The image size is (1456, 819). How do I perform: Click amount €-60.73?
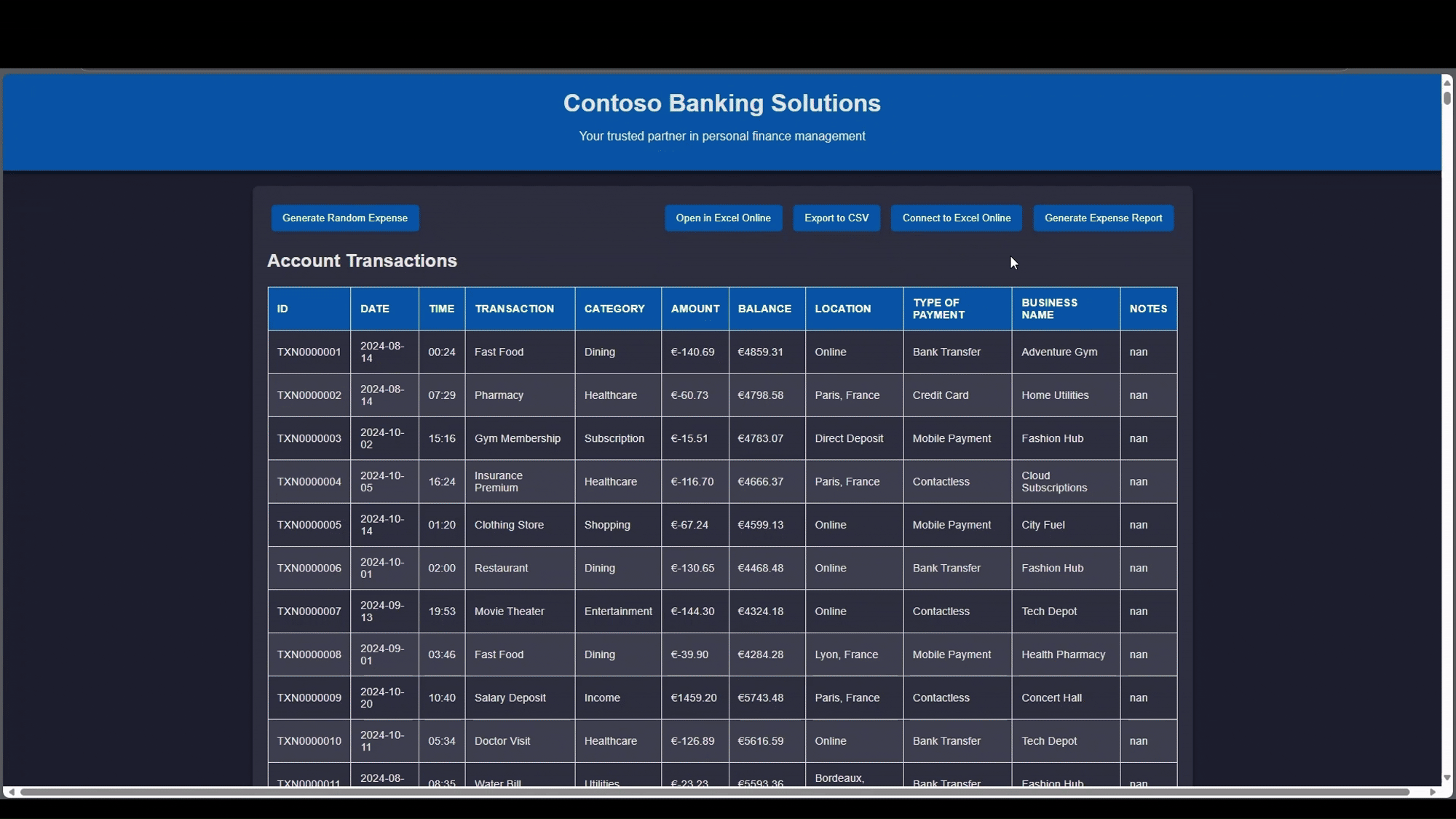[689, 395]
